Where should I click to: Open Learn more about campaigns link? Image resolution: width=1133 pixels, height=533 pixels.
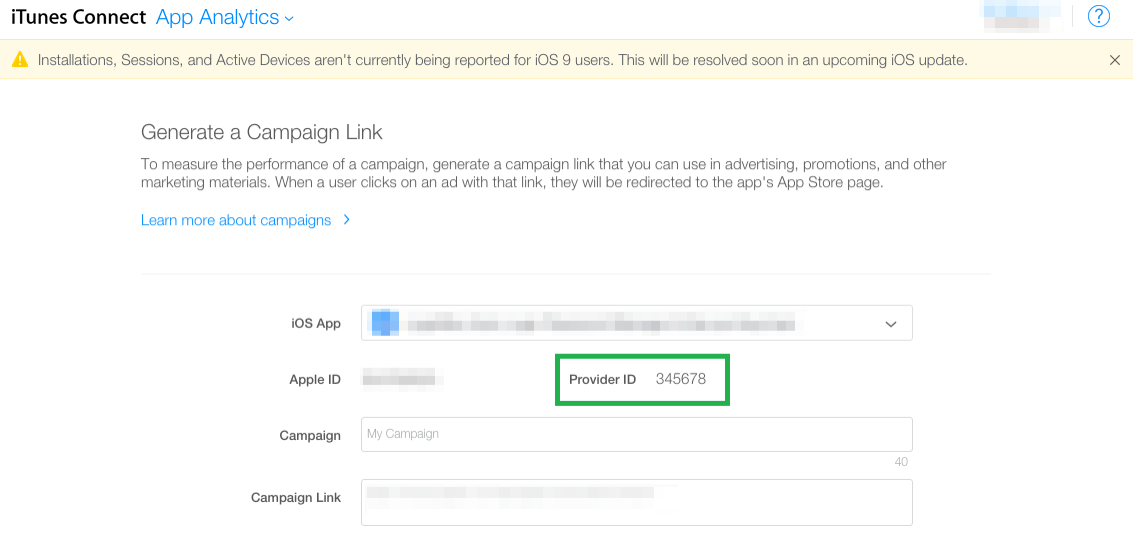click(246, 220)
